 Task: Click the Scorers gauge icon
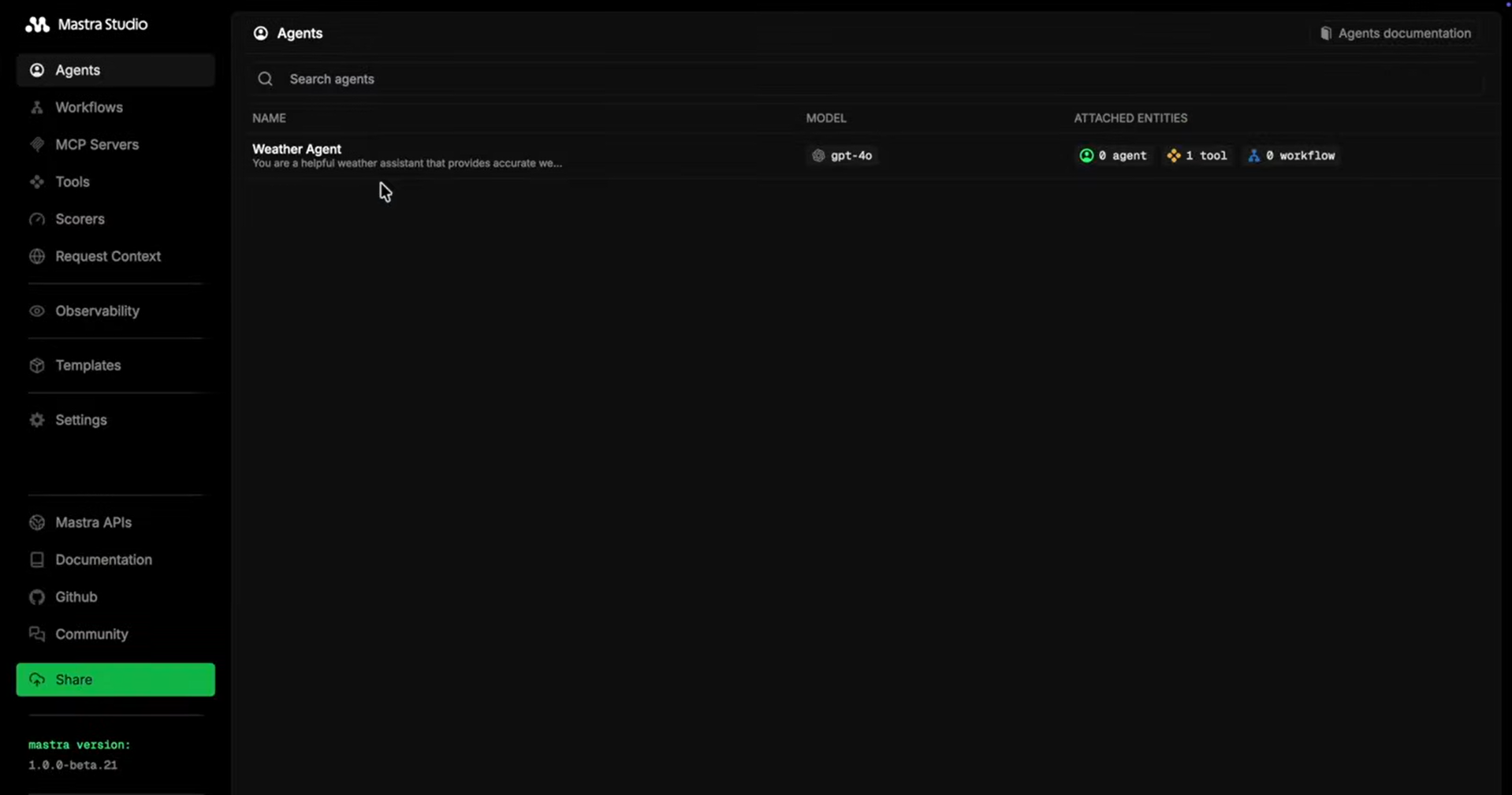point(37,219)
